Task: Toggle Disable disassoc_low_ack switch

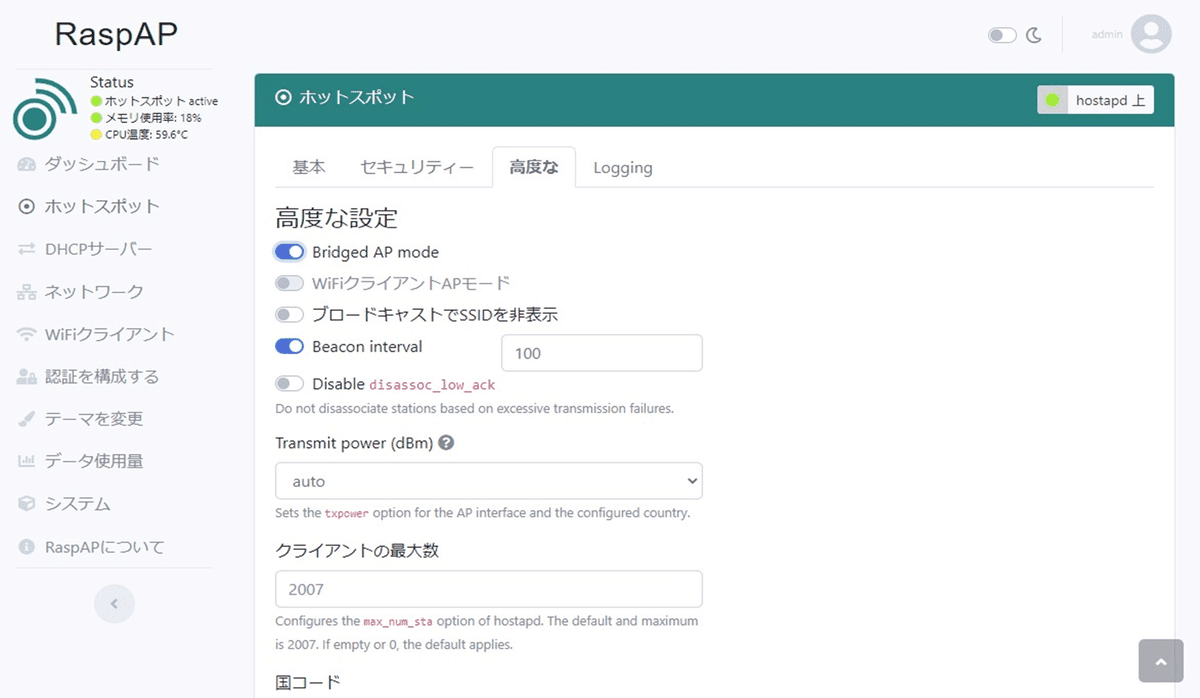Action: (289, 384)
